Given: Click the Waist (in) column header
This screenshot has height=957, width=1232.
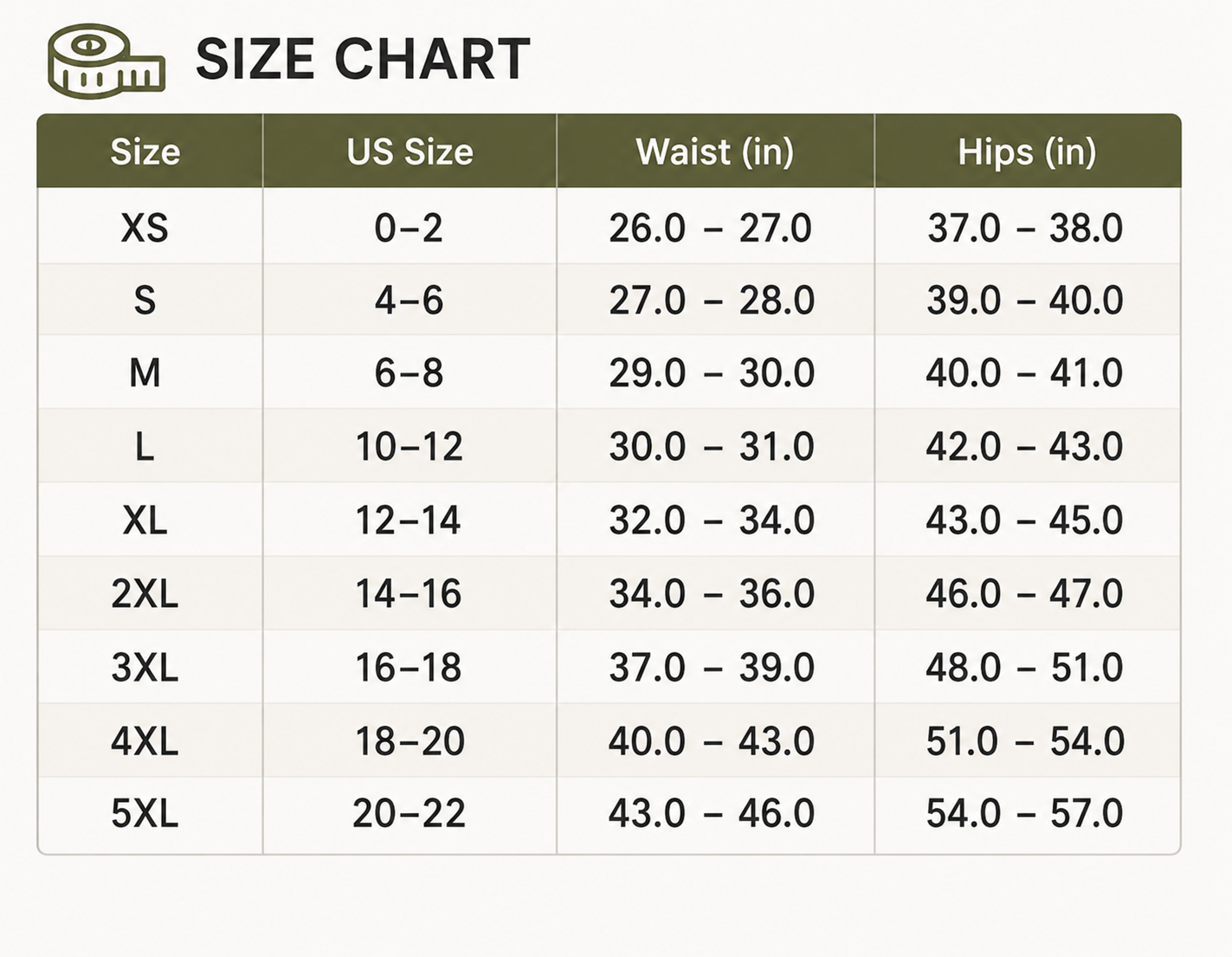Looking at the screenshot, I should point(715,152).
